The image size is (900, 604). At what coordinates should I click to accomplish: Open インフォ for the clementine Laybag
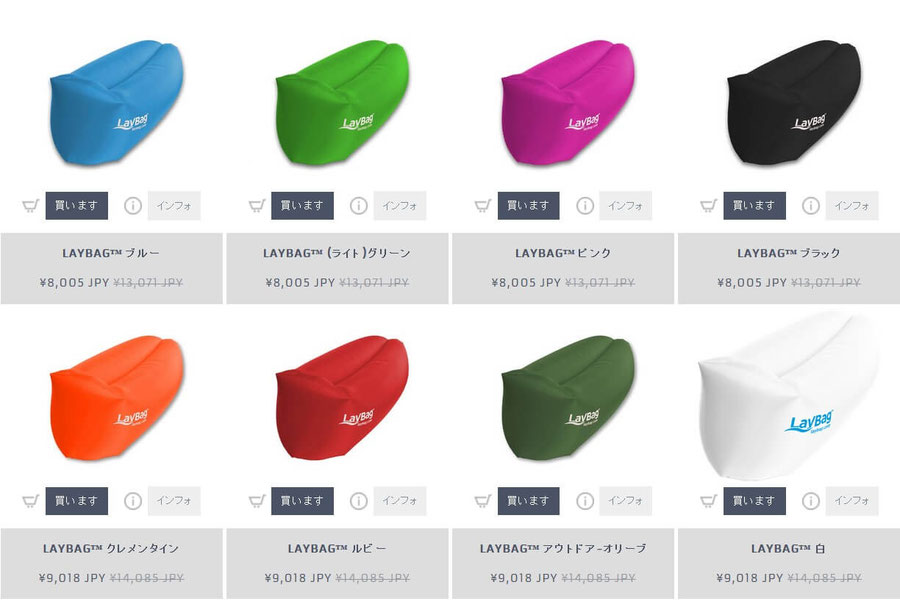click(174, 501)
